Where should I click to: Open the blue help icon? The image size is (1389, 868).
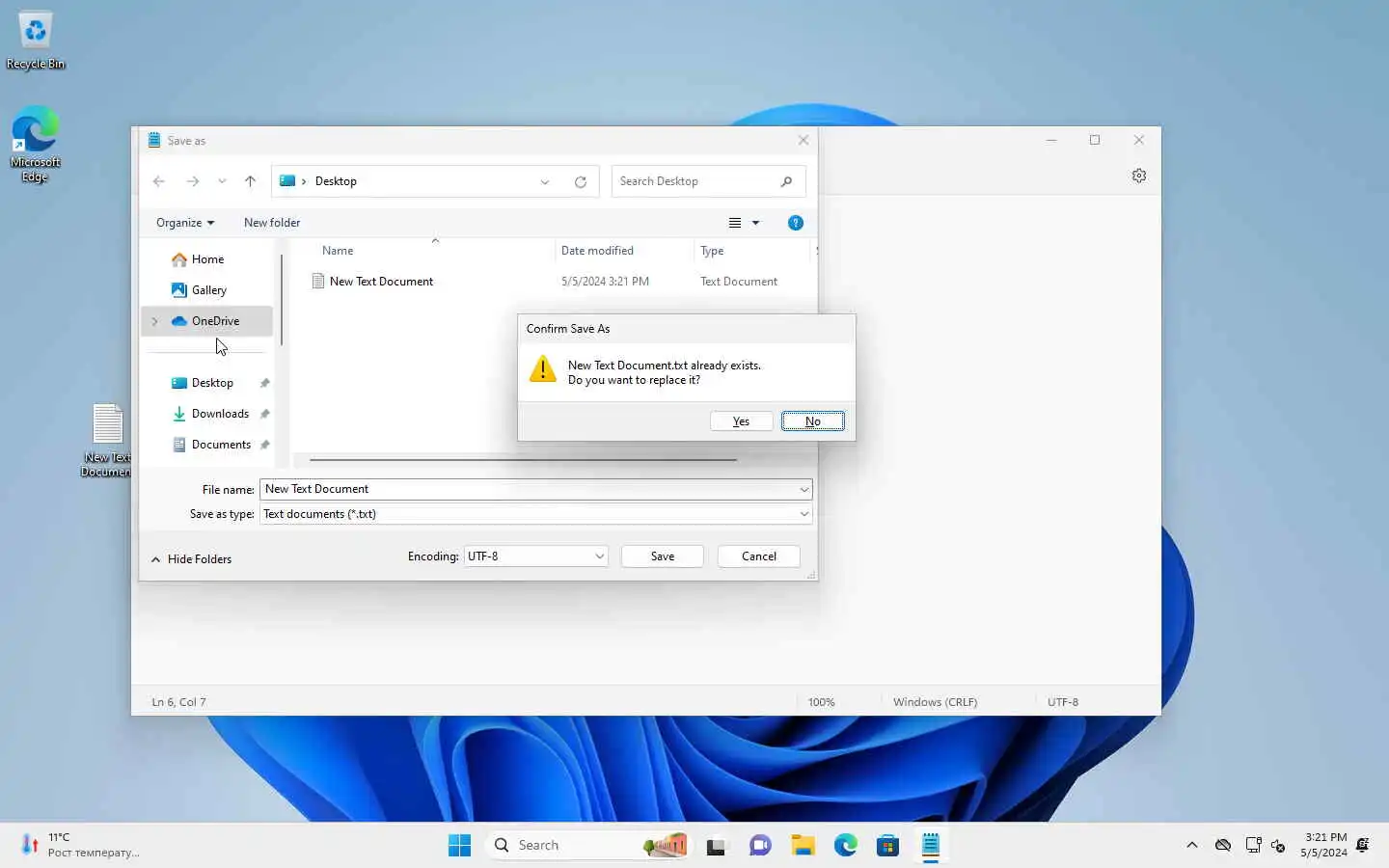coord(796,223)
